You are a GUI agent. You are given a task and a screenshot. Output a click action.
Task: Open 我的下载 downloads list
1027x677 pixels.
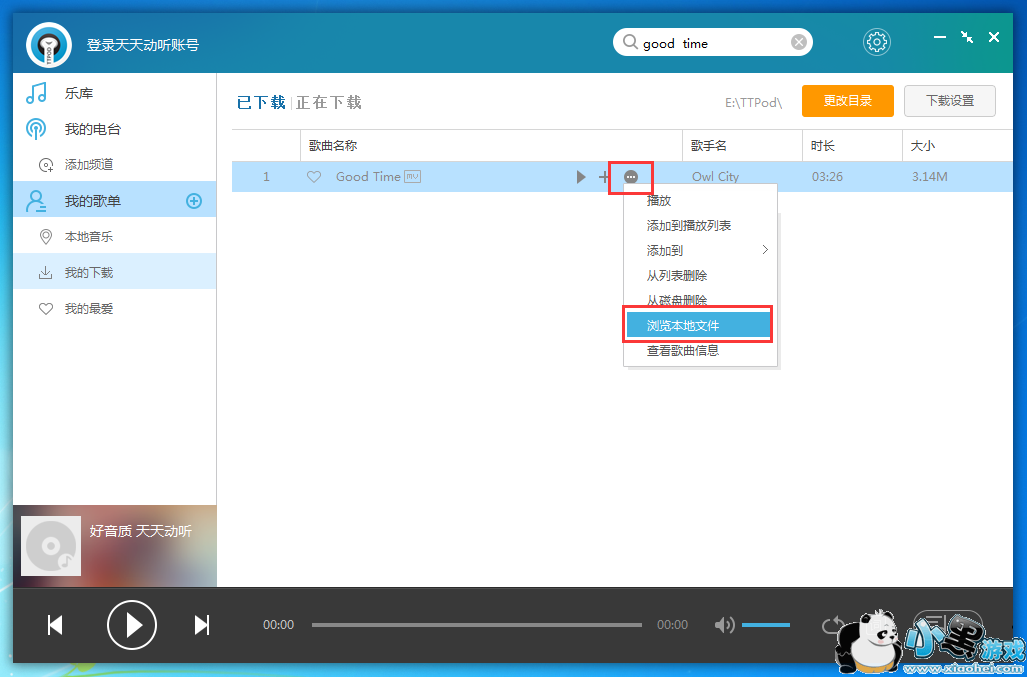click(115, 272)
